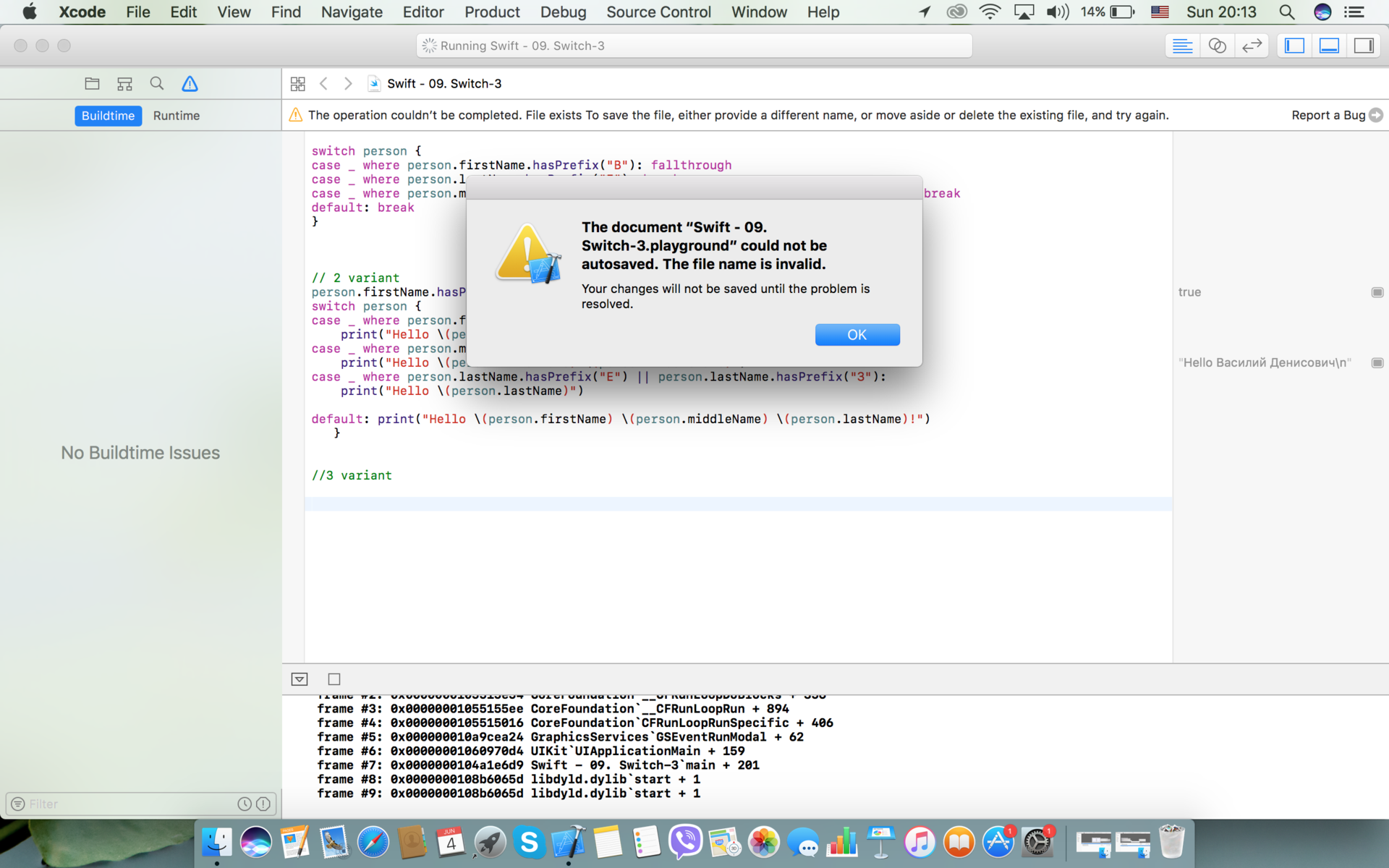Image resolution: width=1389 pixels, height=868 pixels.
Task: Open the related items grid menu
Action: [x=297, y=83]
